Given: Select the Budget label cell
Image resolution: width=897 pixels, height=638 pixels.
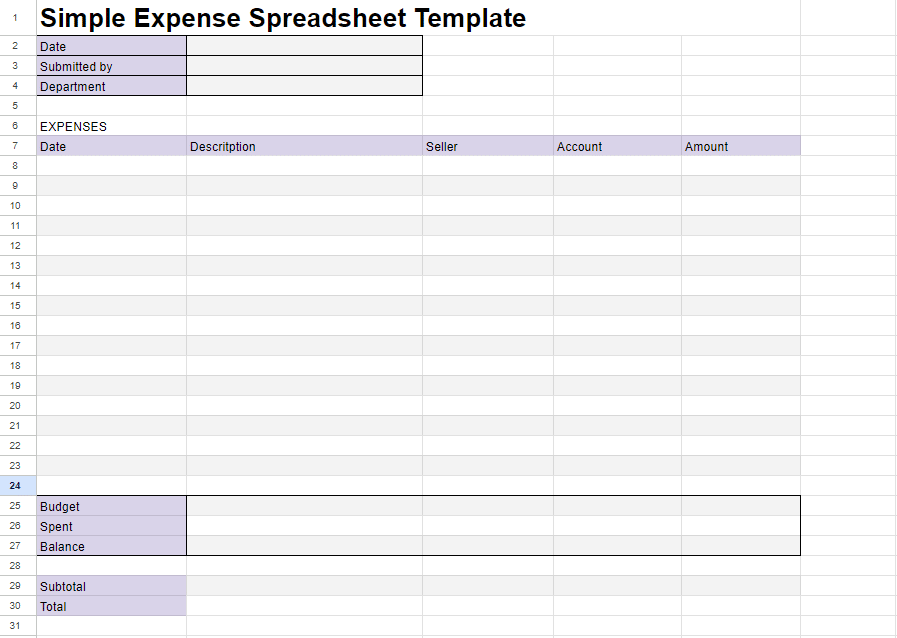Looking at the screenshot, I should (x=112, y=506).
